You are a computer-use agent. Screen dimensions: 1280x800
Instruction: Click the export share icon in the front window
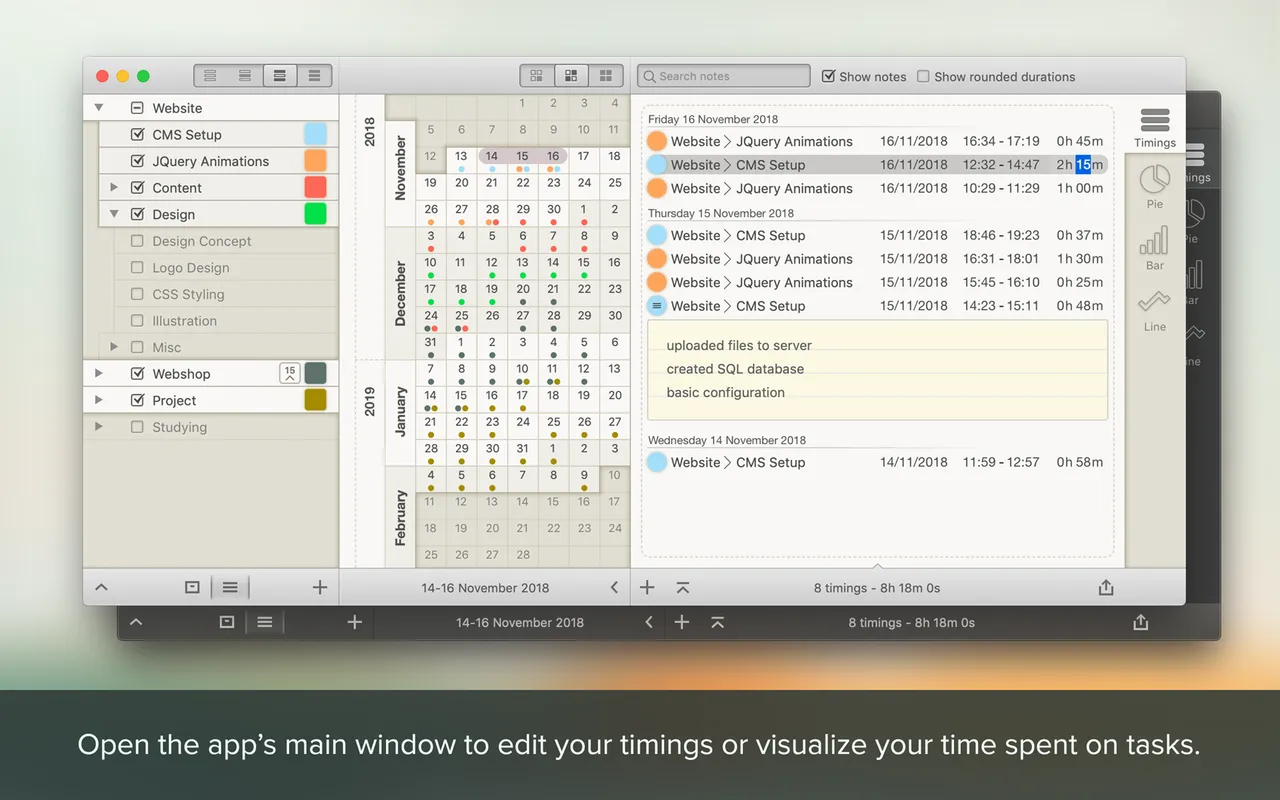[1106, 588]
